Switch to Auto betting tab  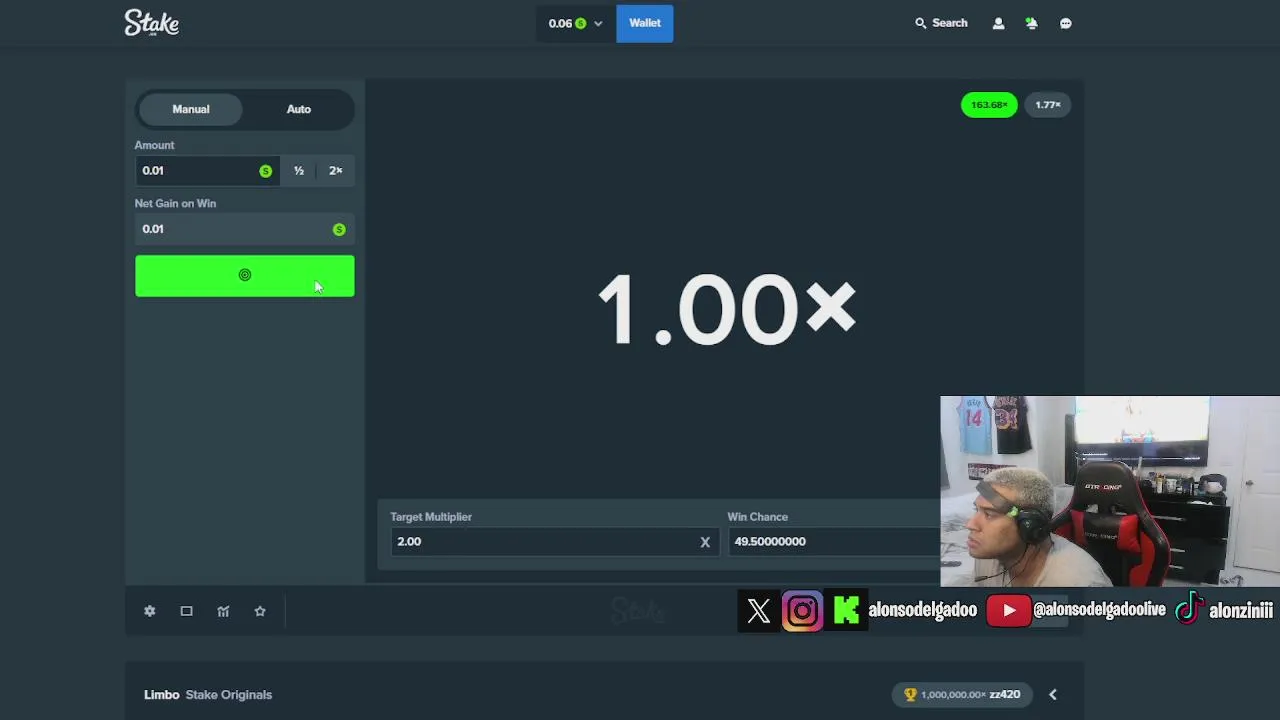(x=299, y=109)
